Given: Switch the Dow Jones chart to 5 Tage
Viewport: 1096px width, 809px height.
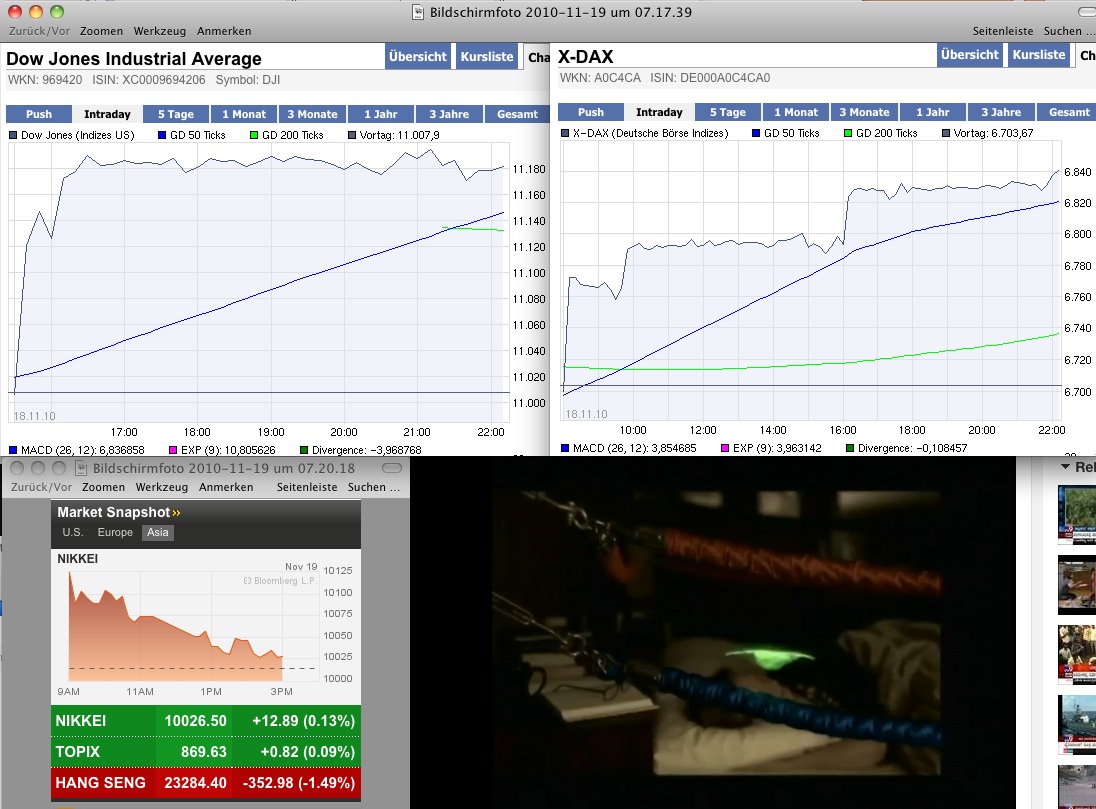Looking at the screenshot, I should pos(175,114).
